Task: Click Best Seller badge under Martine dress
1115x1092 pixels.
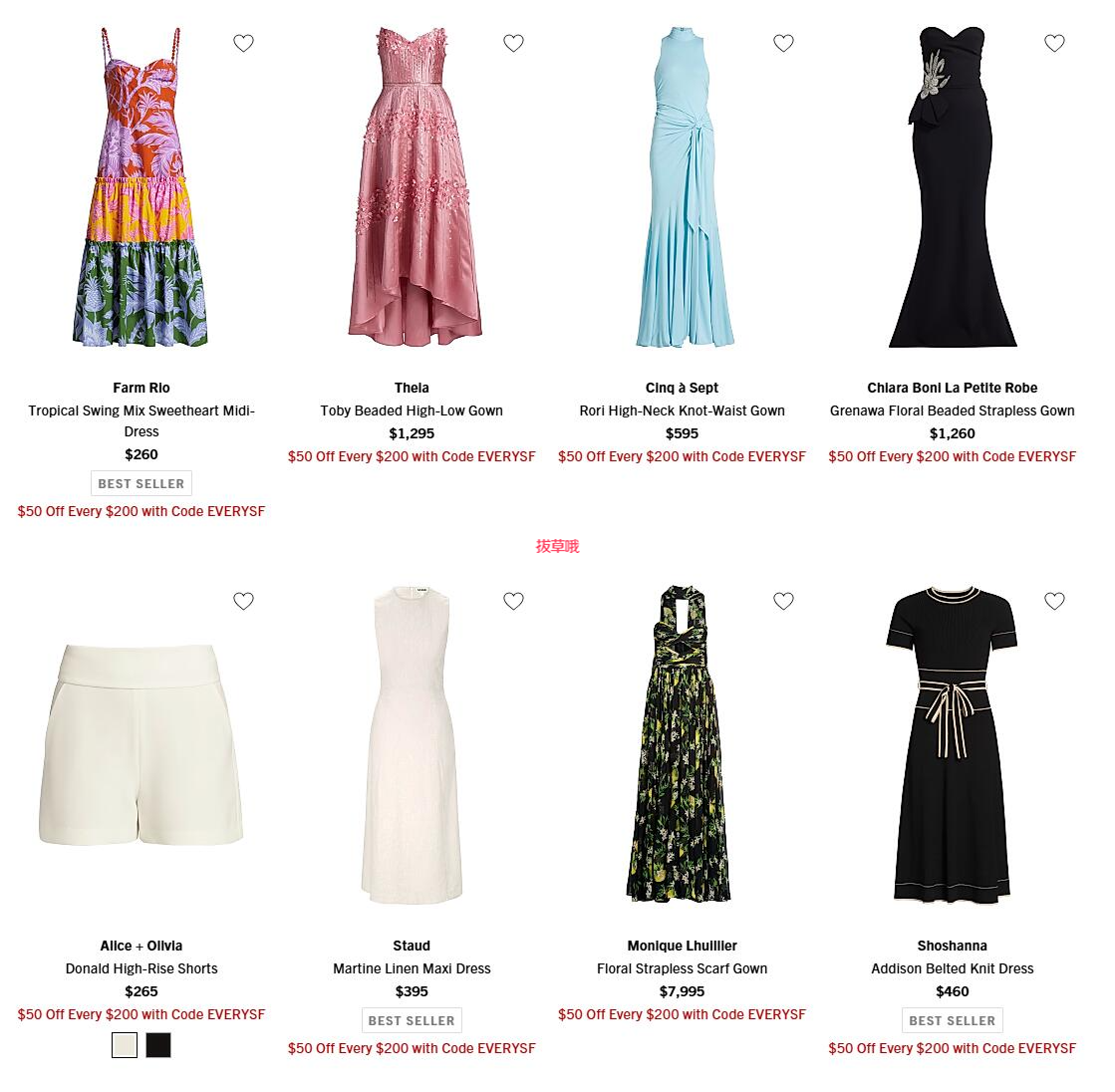Action: [x=412, y=1021]
